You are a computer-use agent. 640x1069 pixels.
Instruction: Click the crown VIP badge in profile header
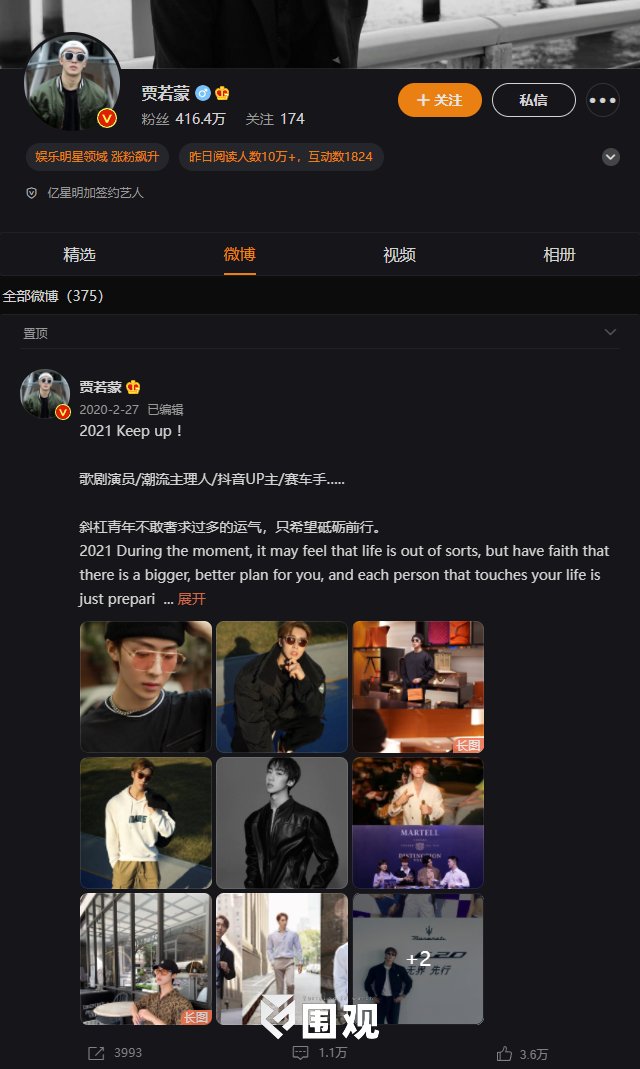click(222, 93)
